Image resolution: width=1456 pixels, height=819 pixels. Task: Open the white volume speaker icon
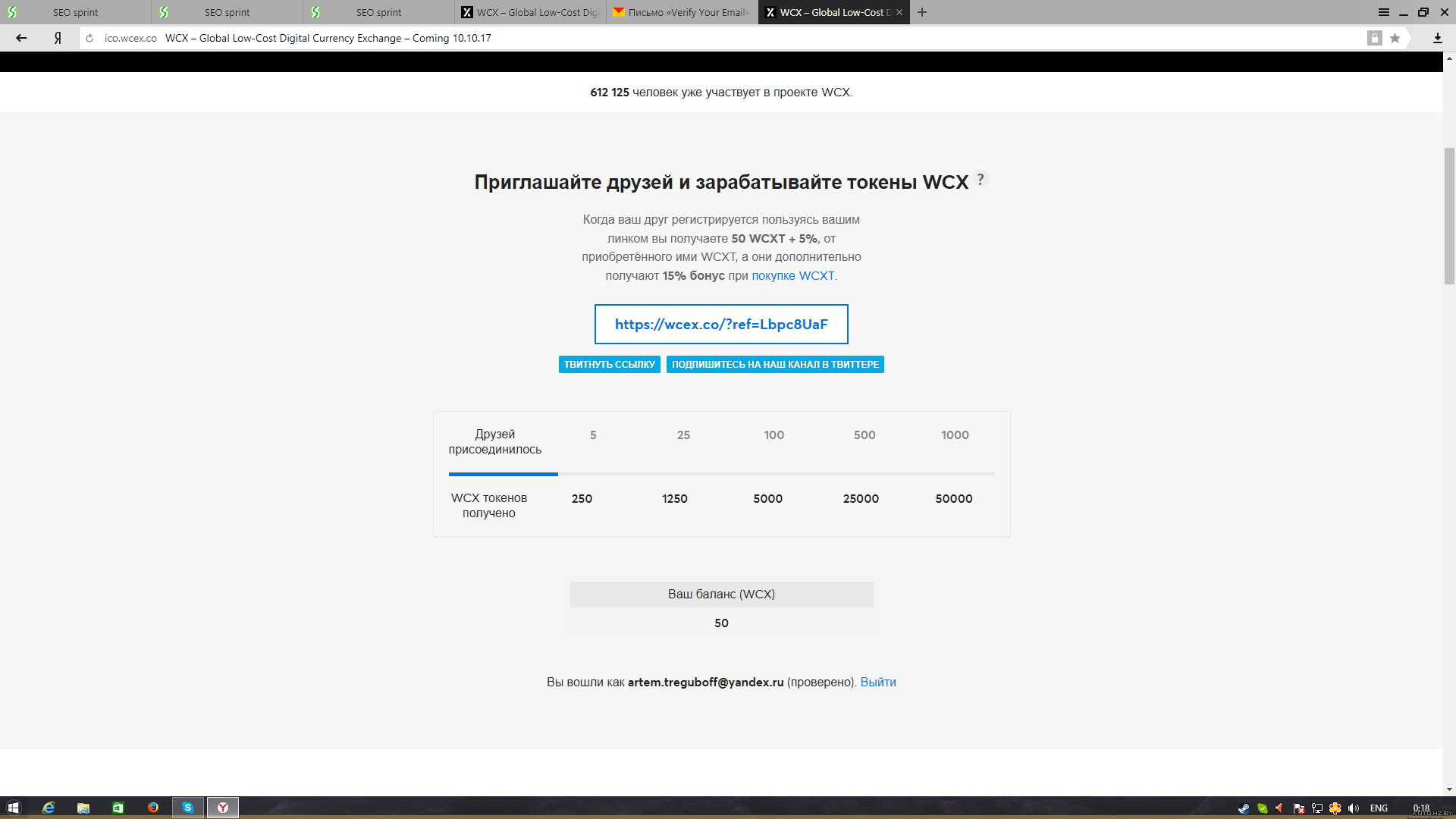point(1354,808)
